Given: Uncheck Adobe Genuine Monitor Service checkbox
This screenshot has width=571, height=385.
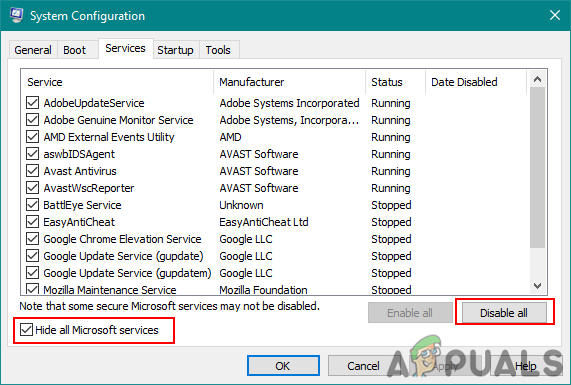Looking at the screenshot, I should coord(32,120).
